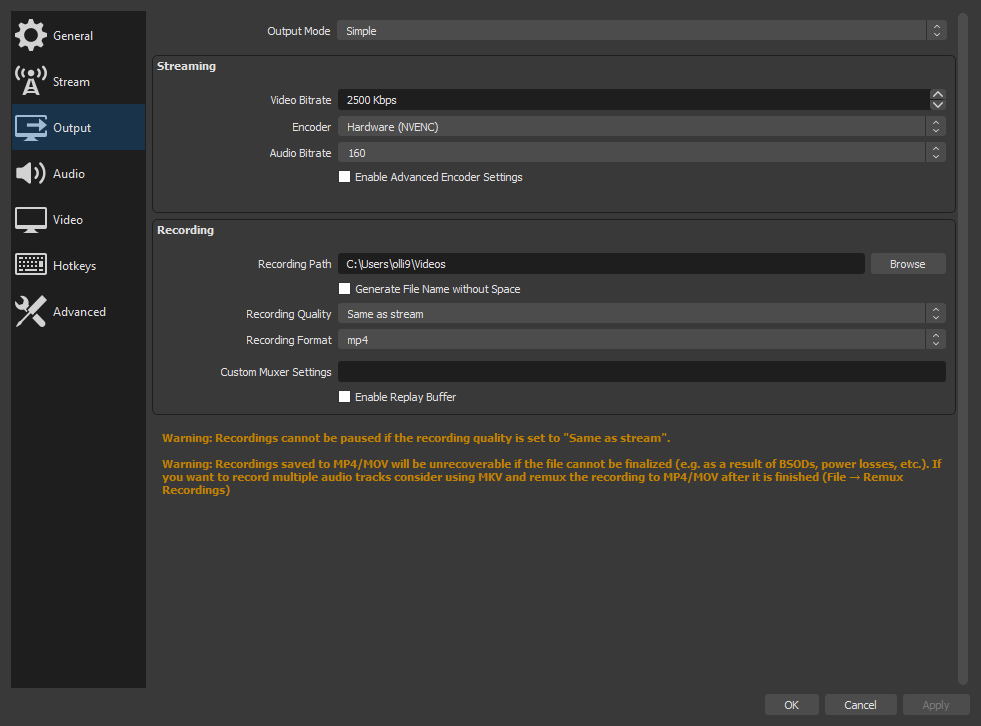Click the General gear icon
Image resolution: width=981 pixels, height=726 pixels.
tap(31, 35)
